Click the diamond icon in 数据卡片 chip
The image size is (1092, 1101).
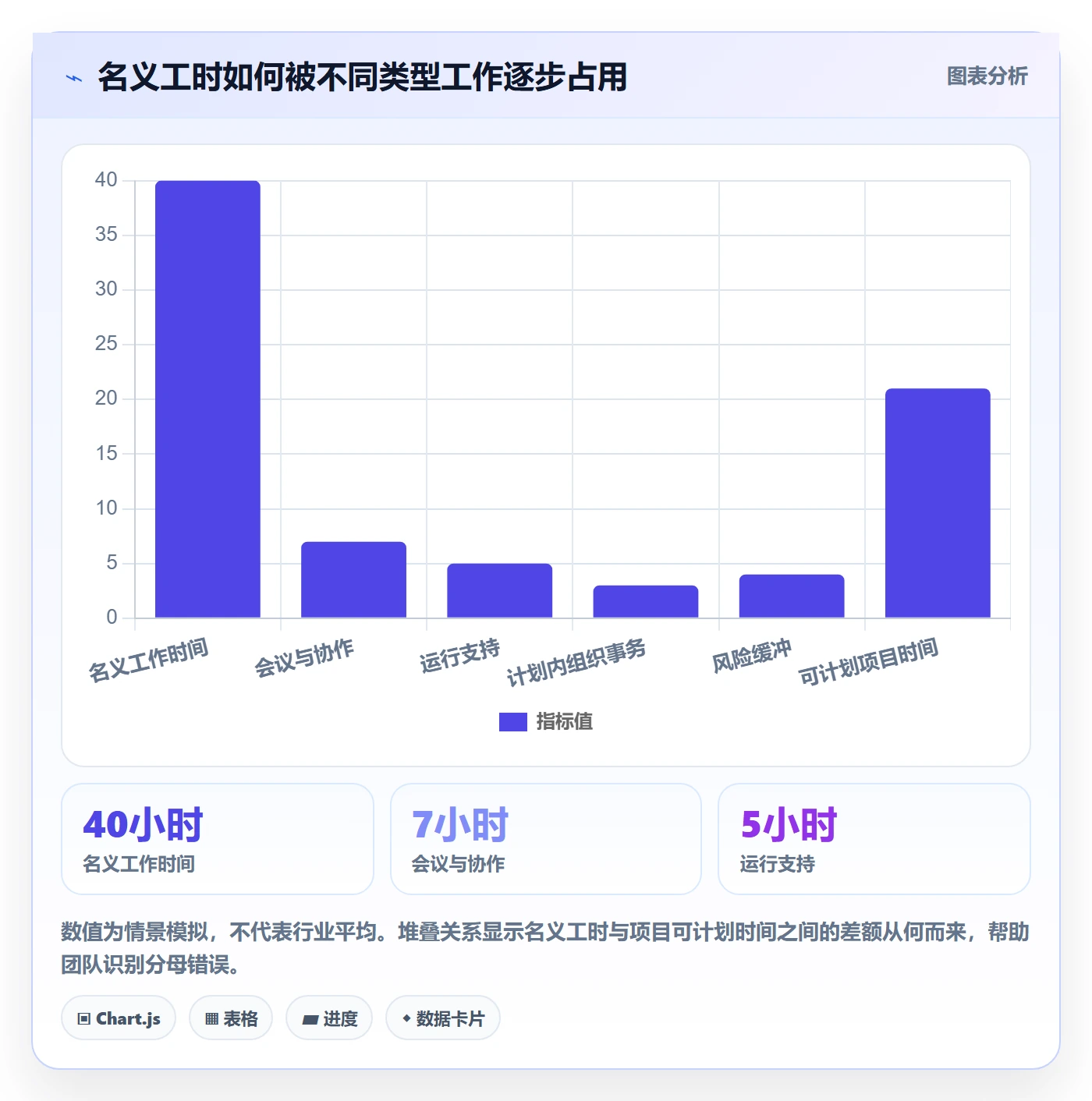[x=406, y=1018]
